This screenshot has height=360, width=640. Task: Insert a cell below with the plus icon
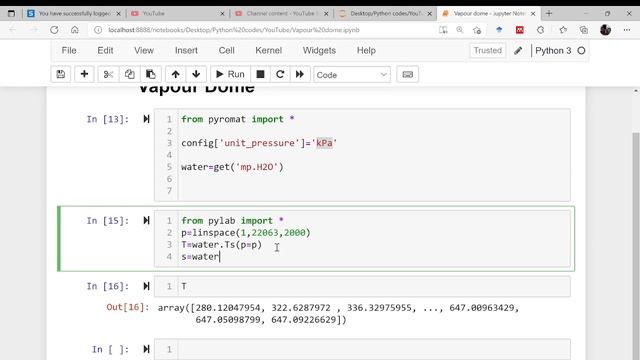tap(84, 74)
